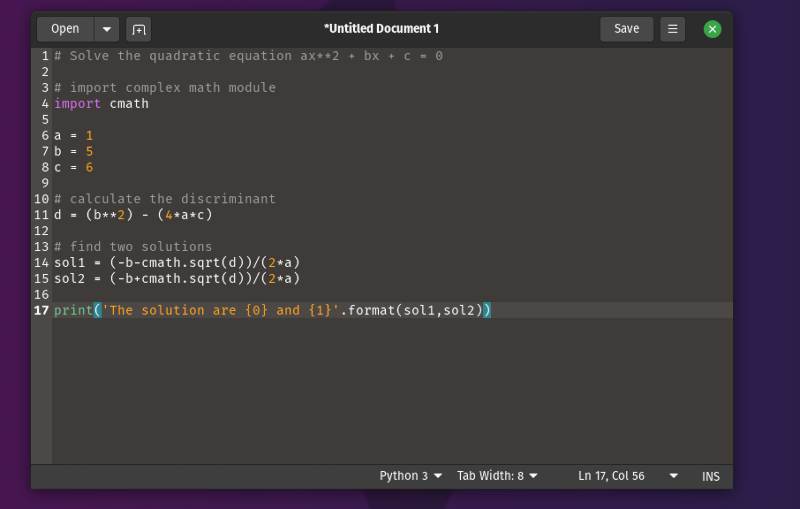The width and height of the screenshot is (800, 509).
Task: Toggle the INS insert mode indicator
Action: point(711,476)
